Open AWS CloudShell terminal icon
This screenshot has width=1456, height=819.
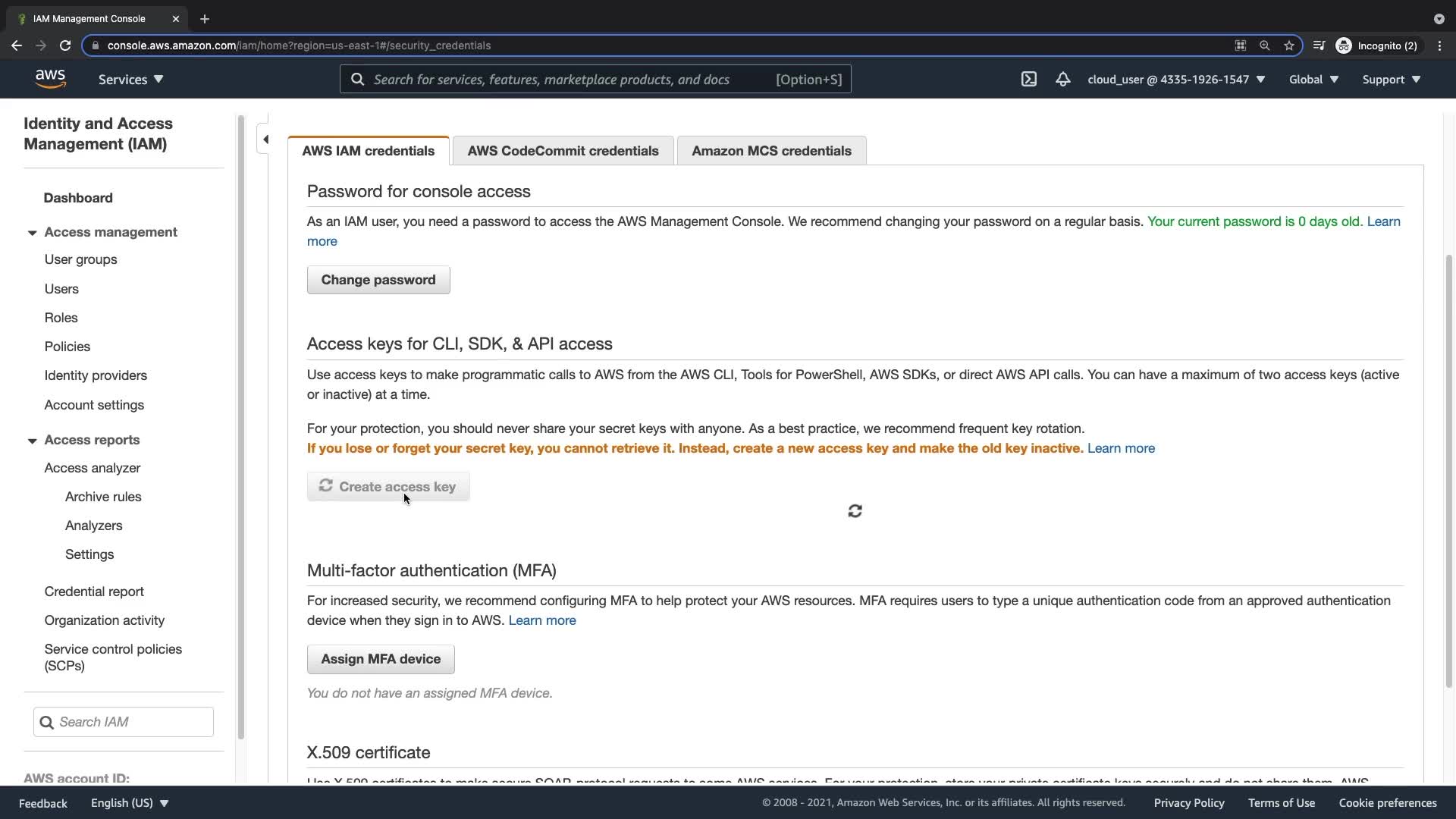point(1028,79)
